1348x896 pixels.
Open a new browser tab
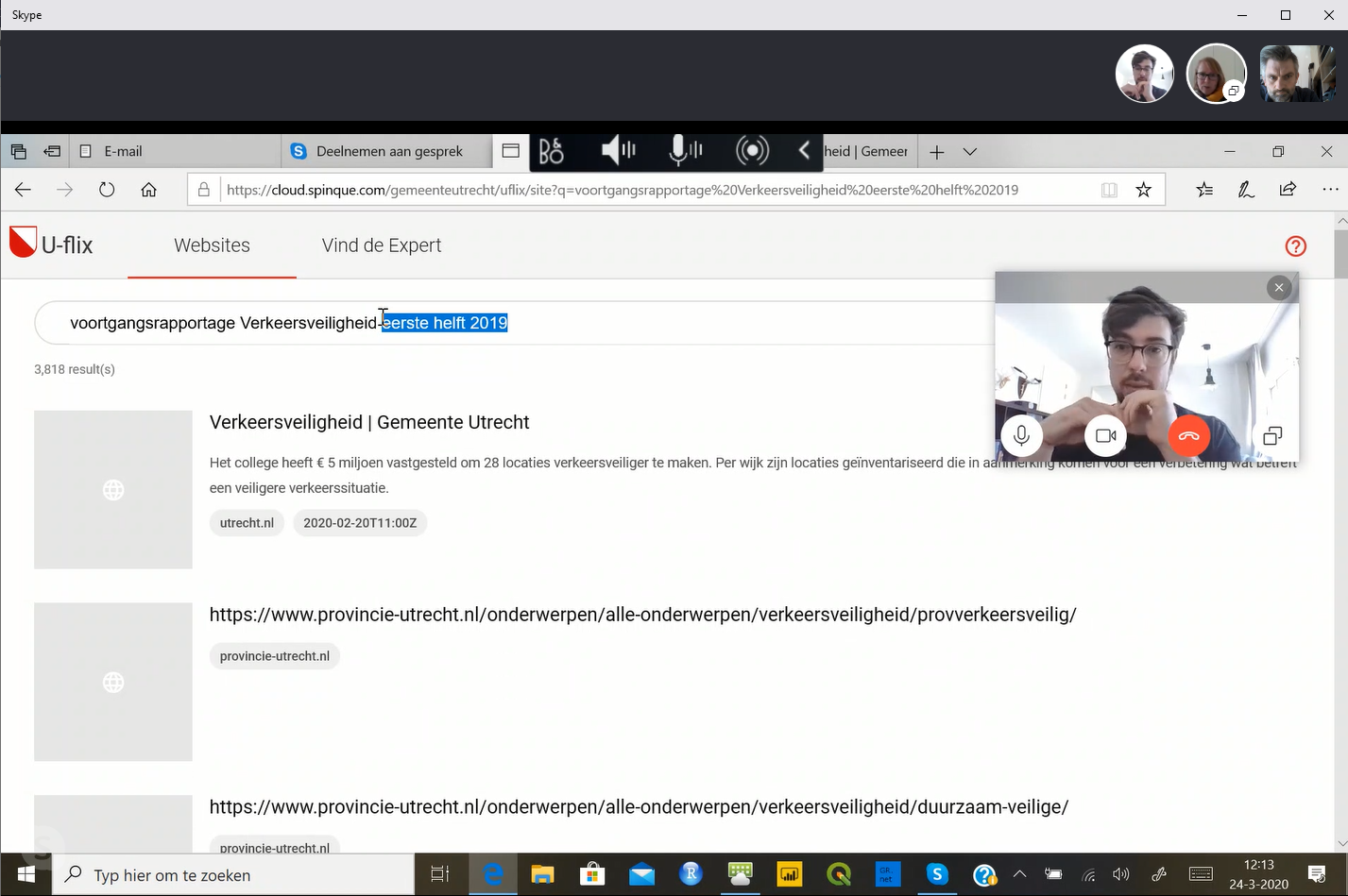pos(936,151)
